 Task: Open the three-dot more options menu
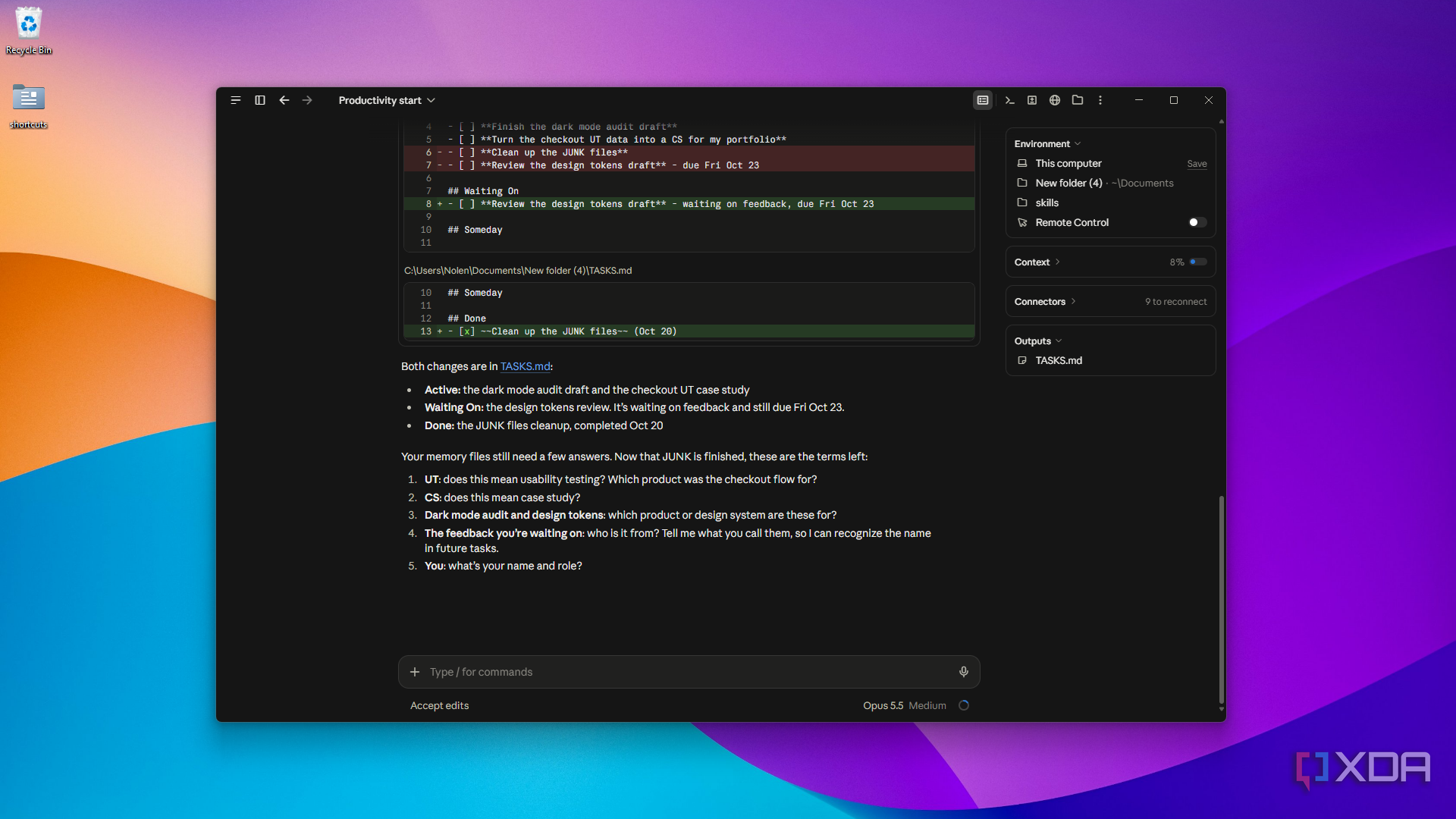click(x=1100, y=100)
